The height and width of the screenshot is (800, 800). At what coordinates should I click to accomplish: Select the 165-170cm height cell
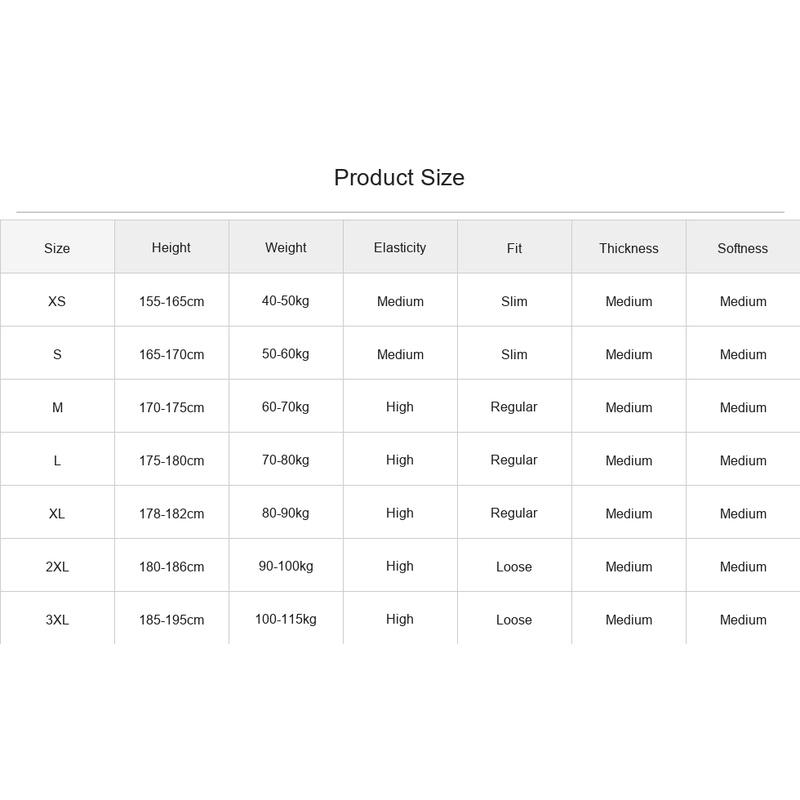tap(171, 354)
